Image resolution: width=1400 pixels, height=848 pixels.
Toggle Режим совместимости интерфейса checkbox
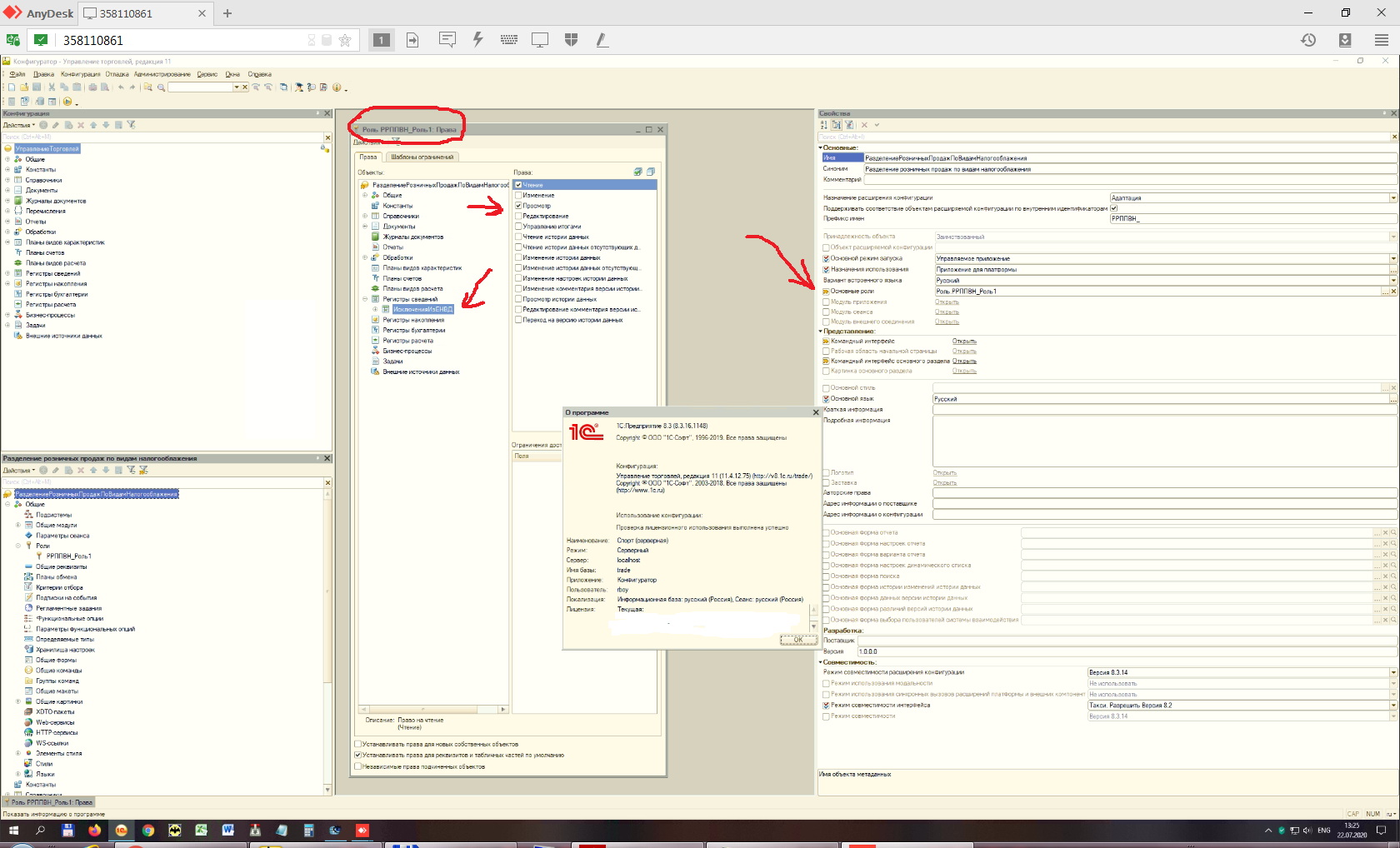click(x=827, y=705)
